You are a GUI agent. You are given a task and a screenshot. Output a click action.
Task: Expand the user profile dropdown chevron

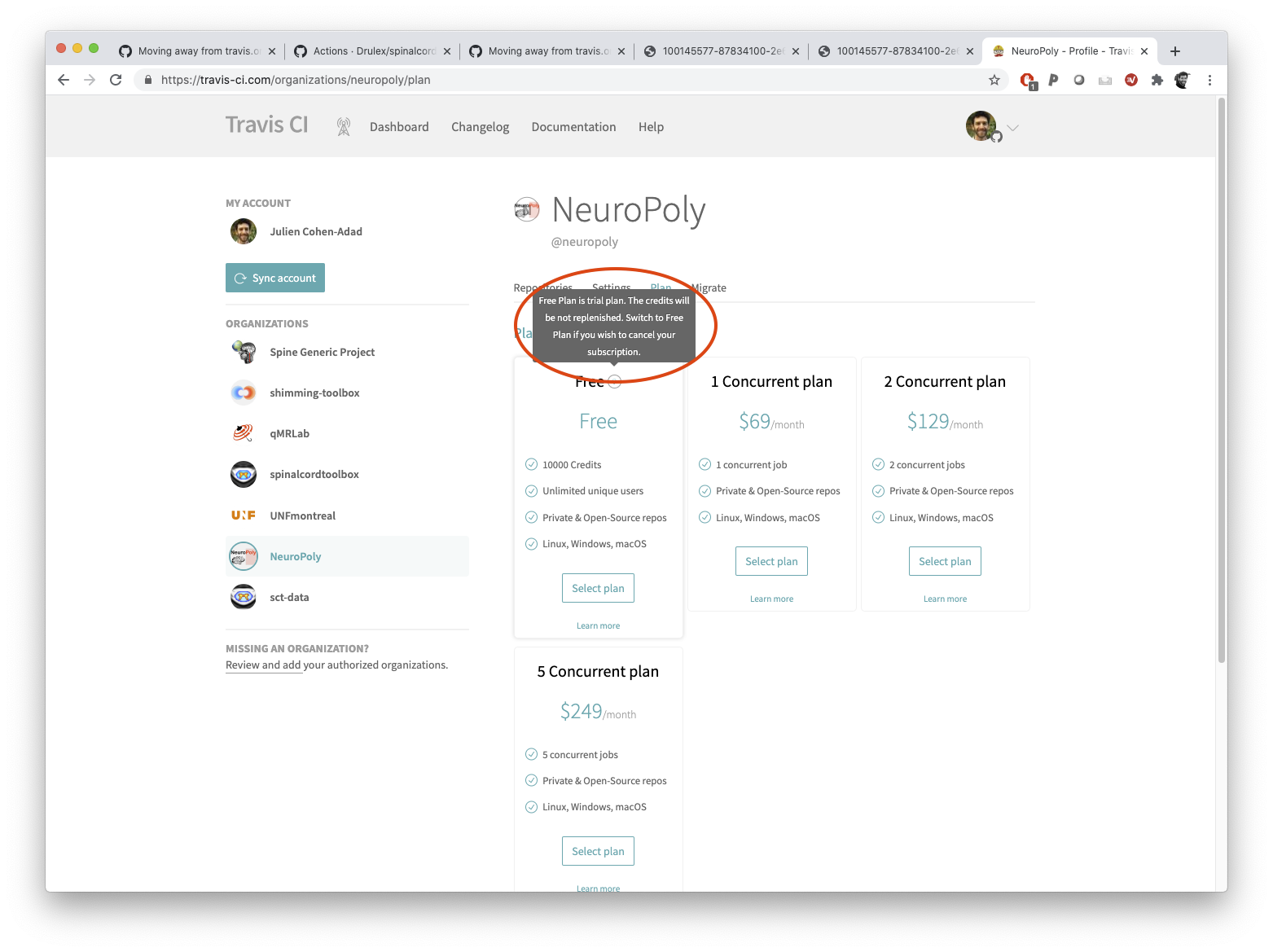pyautogui.click(x=1012, y=128)
